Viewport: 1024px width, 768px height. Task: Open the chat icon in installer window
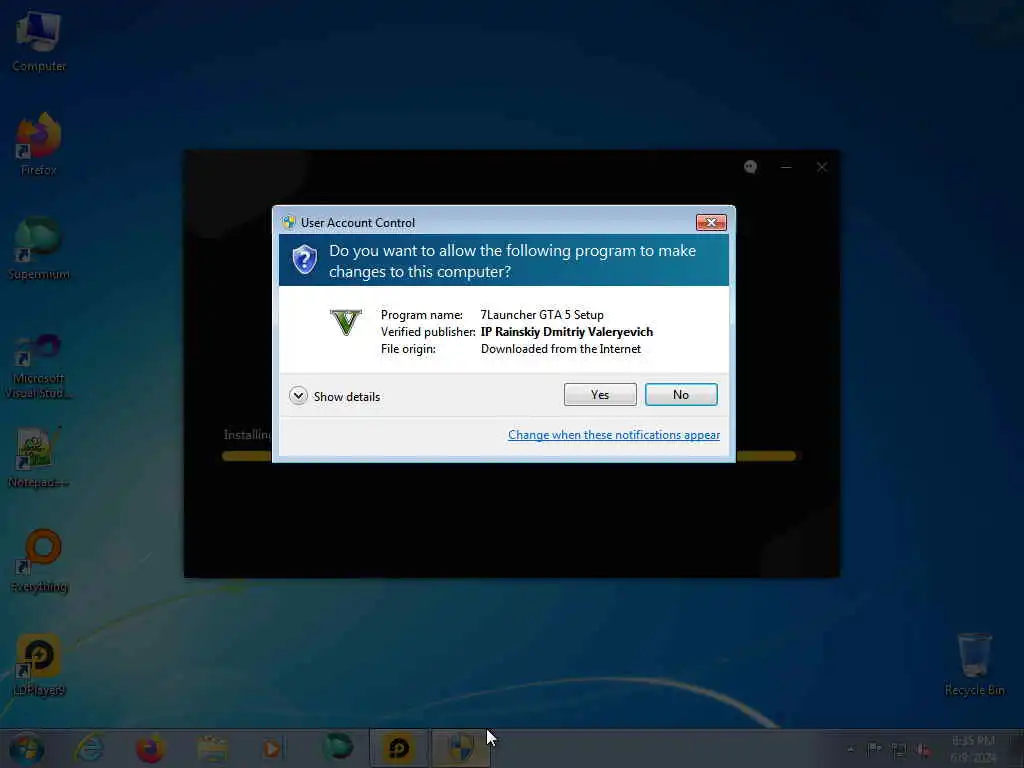(750, 167)
